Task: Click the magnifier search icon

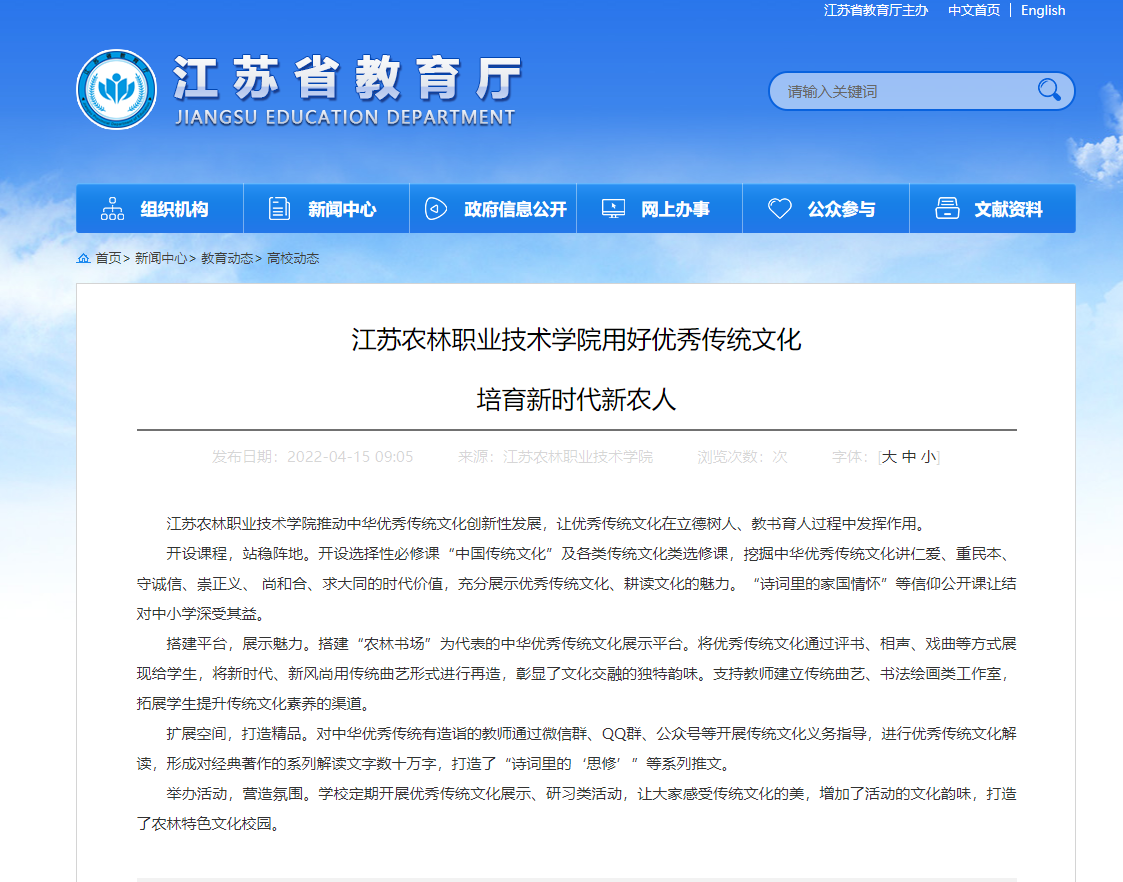Action: pyautogui.click(x=1049, y=91)
